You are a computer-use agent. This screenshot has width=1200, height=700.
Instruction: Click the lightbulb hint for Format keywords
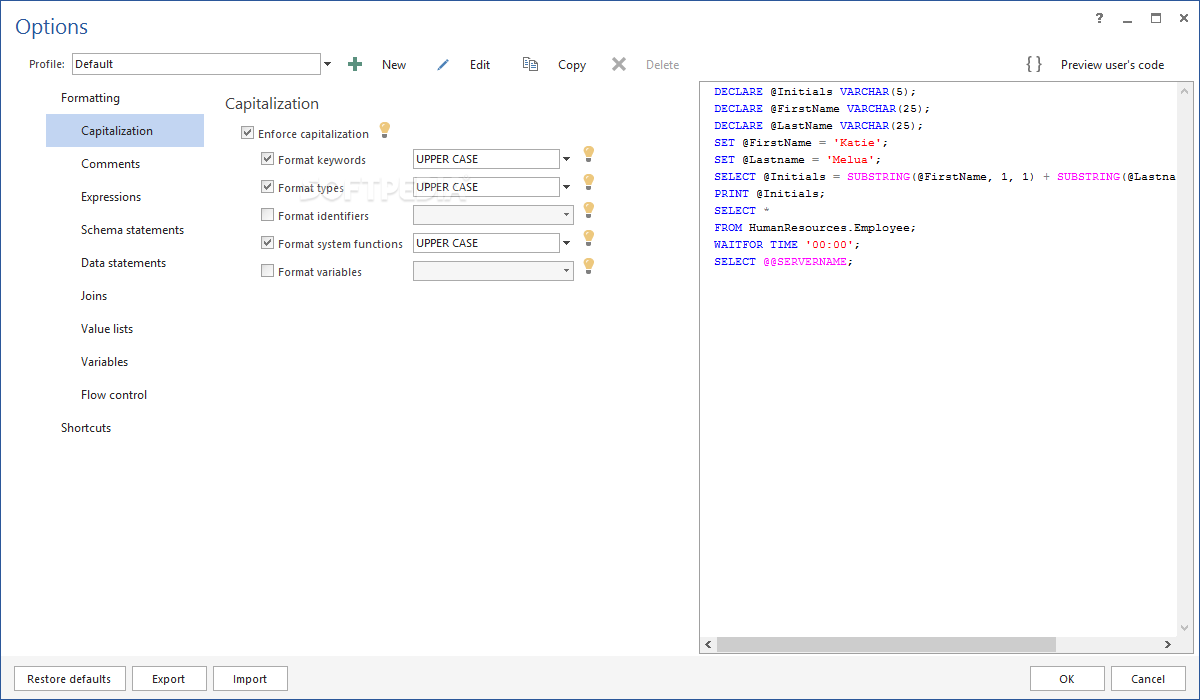pyautogui.click(x=589, y=154)
